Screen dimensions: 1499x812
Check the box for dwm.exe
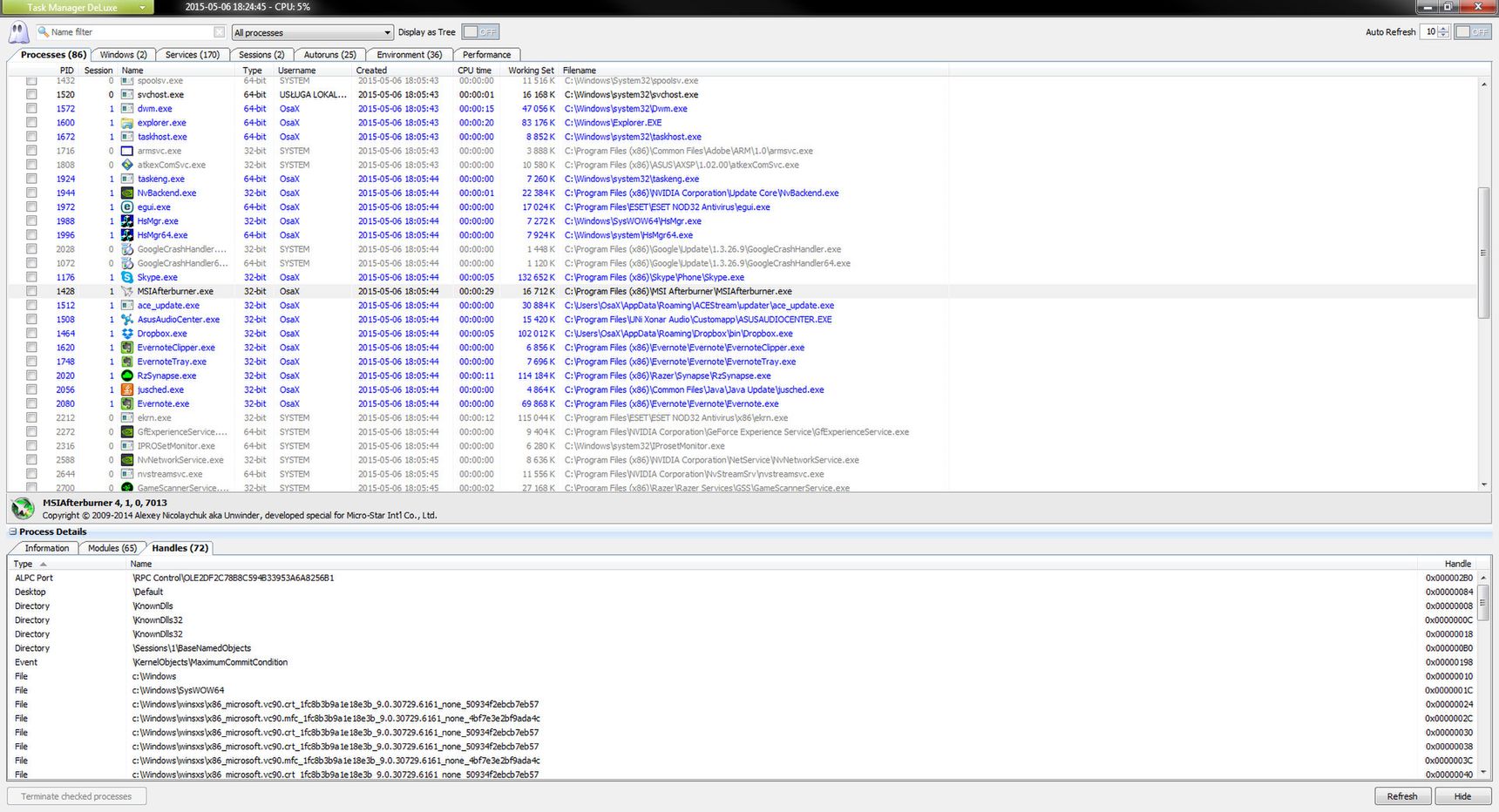tap(31, 109)
